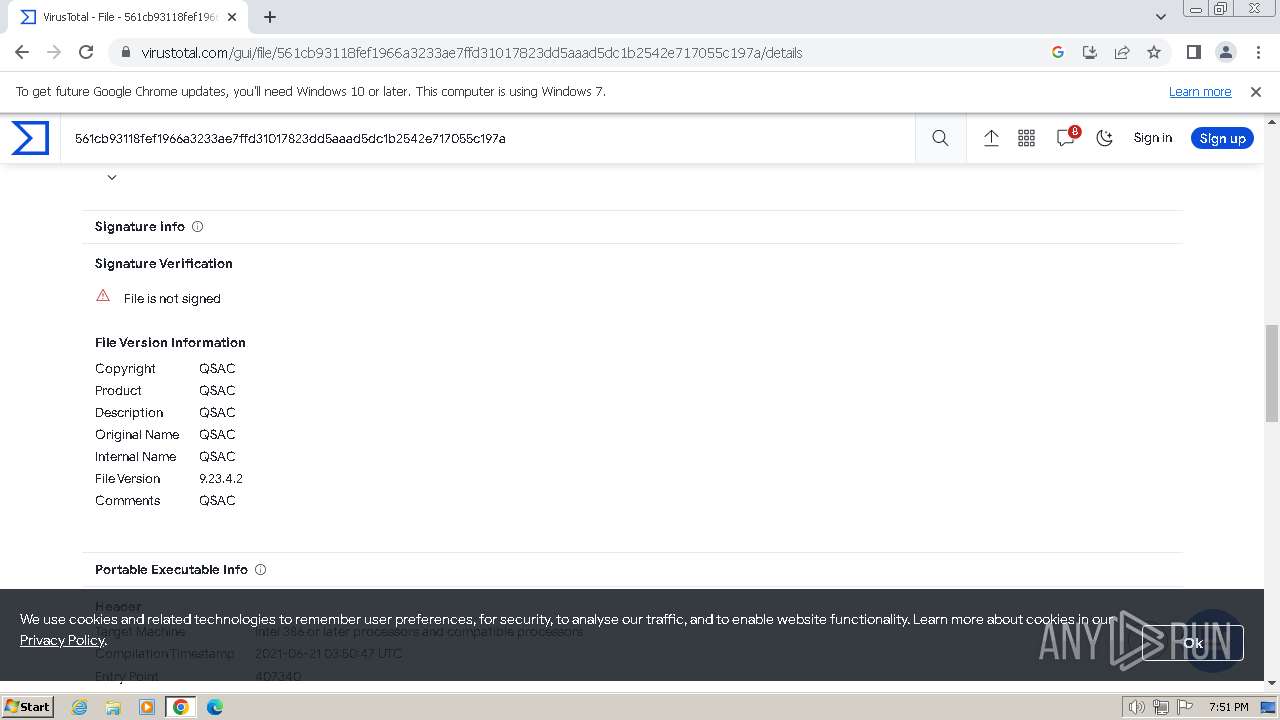Image resolution: width=1280 pixels, height=720 pixels.
Task: Click the not-signed warning icon
Action: click(x=103, y=296)
